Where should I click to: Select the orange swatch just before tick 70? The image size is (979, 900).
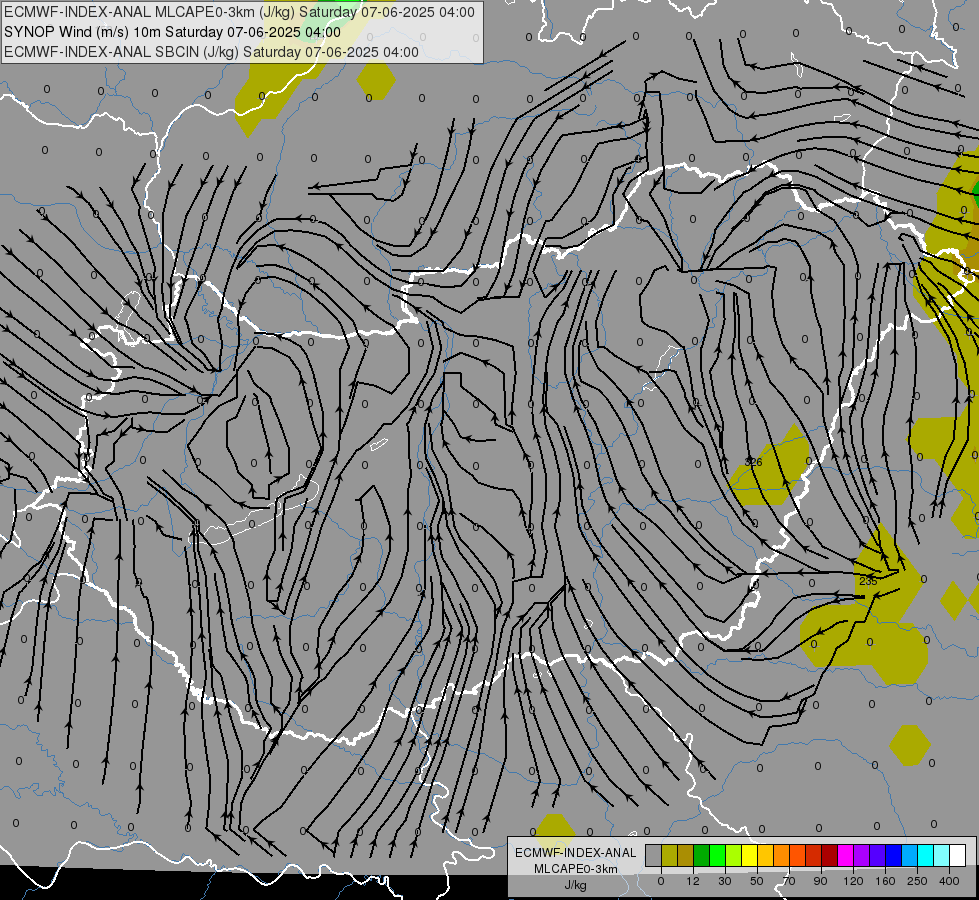tap(782, 855)
